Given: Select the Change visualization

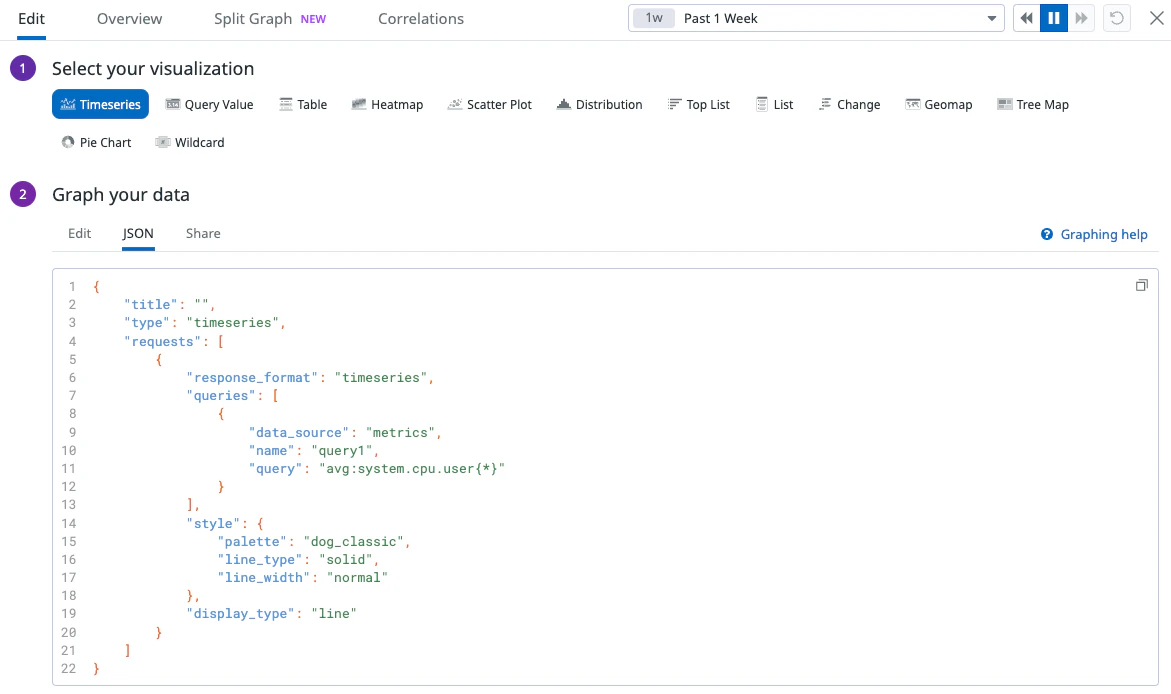Looking at the screenshot, I should pyautogui.click(x=850, y=105).
